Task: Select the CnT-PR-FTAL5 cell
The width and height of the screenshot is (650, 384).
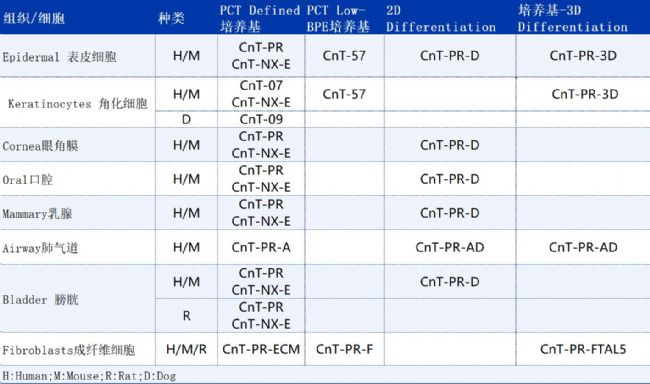Action: pyautogui.click(x=583, y=349)
